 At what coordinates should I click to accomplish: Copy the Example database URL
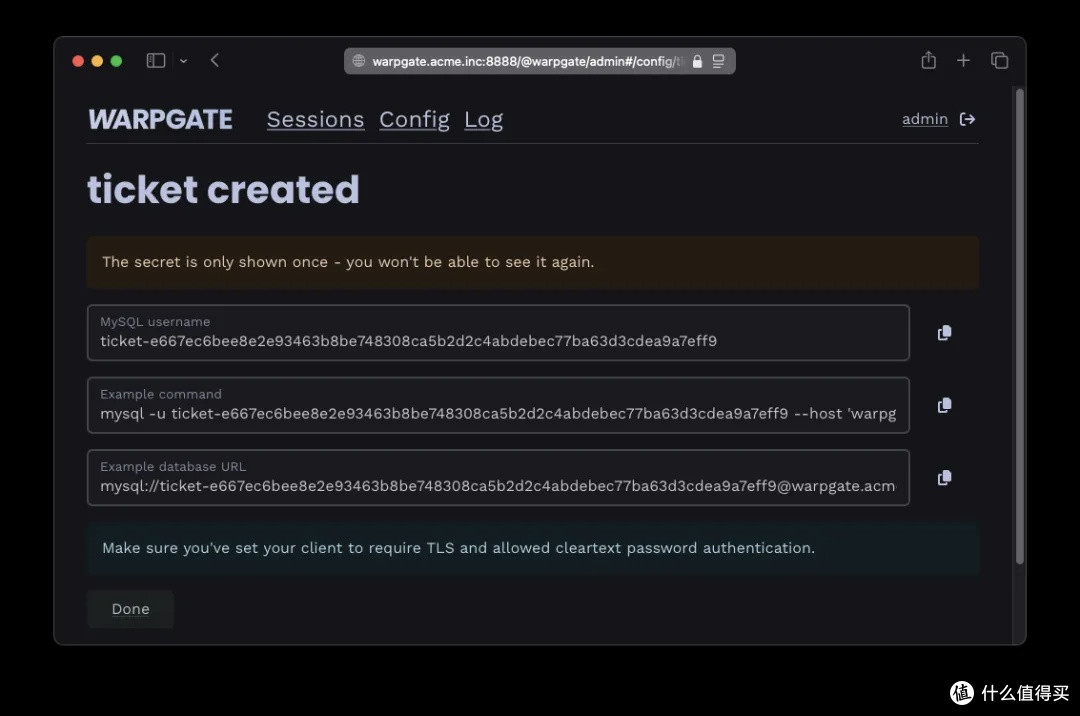(944, 478)
